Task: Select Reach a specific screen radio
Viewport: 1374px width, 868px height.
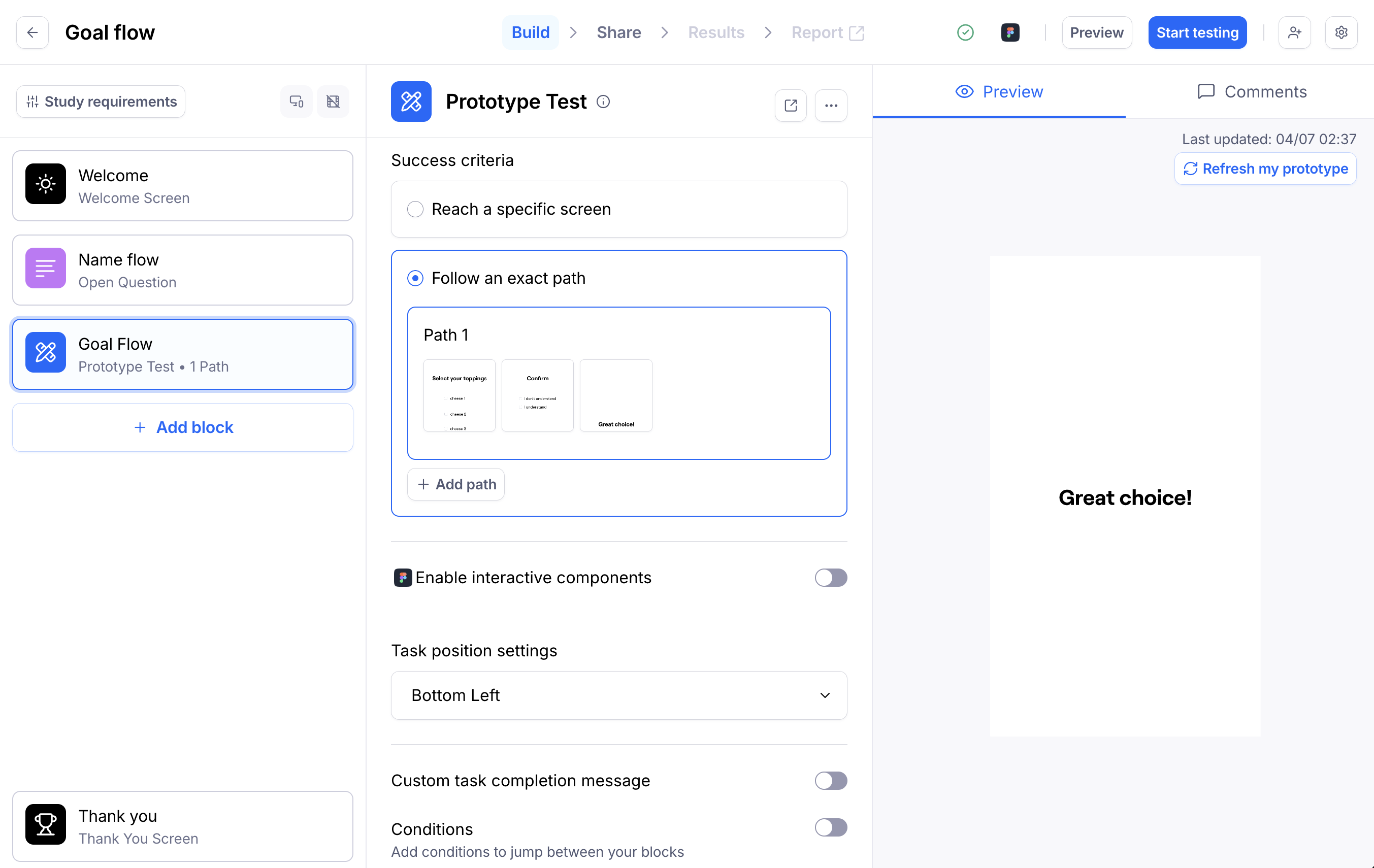Action: click(415, 209)
